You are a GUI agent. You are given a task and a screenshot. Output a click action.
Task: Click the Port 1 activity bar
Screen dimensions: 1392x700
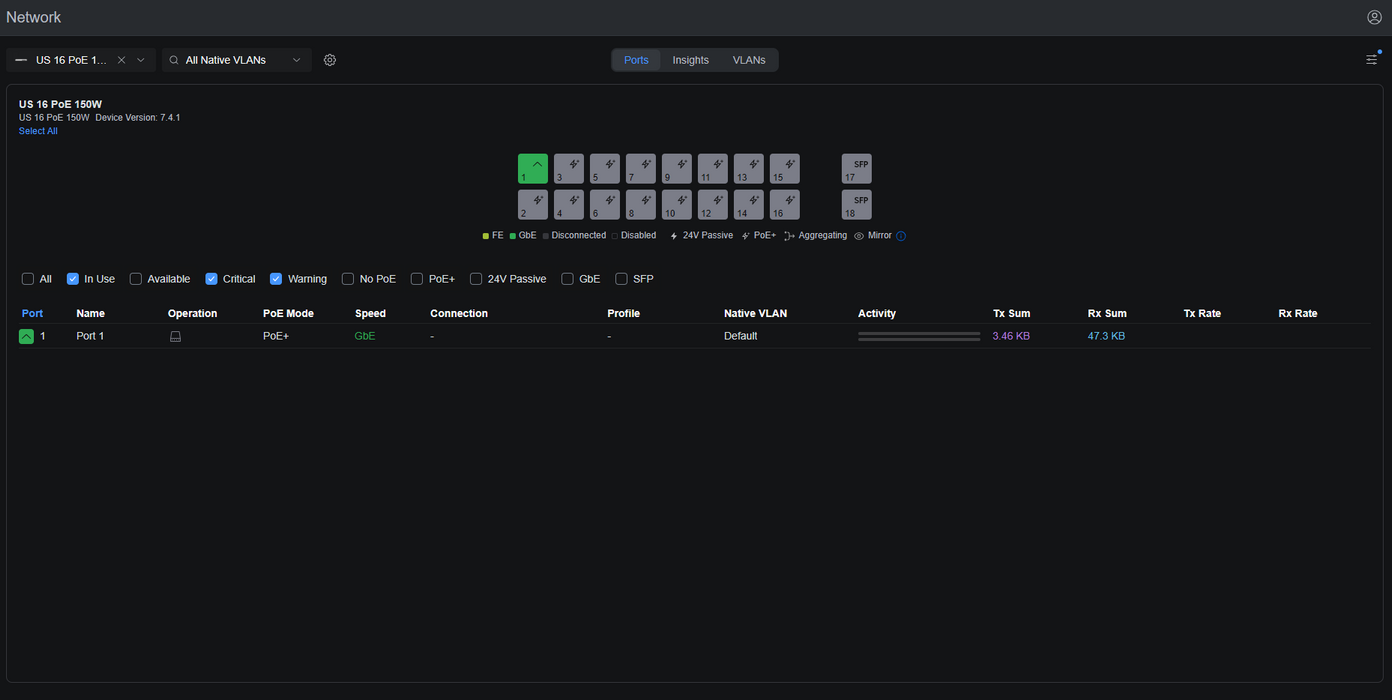point(919,336)
